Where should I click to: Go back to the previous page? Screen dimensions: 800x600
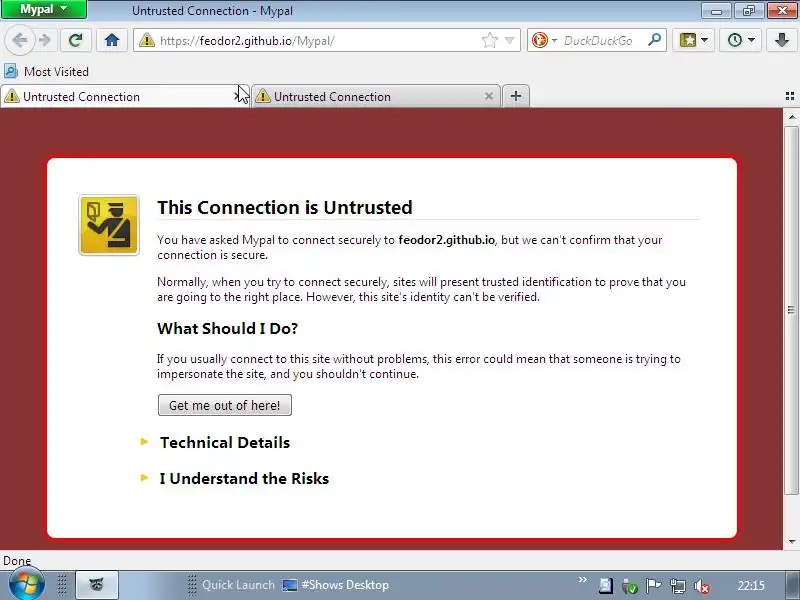pyautogui.click(x=19, y=40)
